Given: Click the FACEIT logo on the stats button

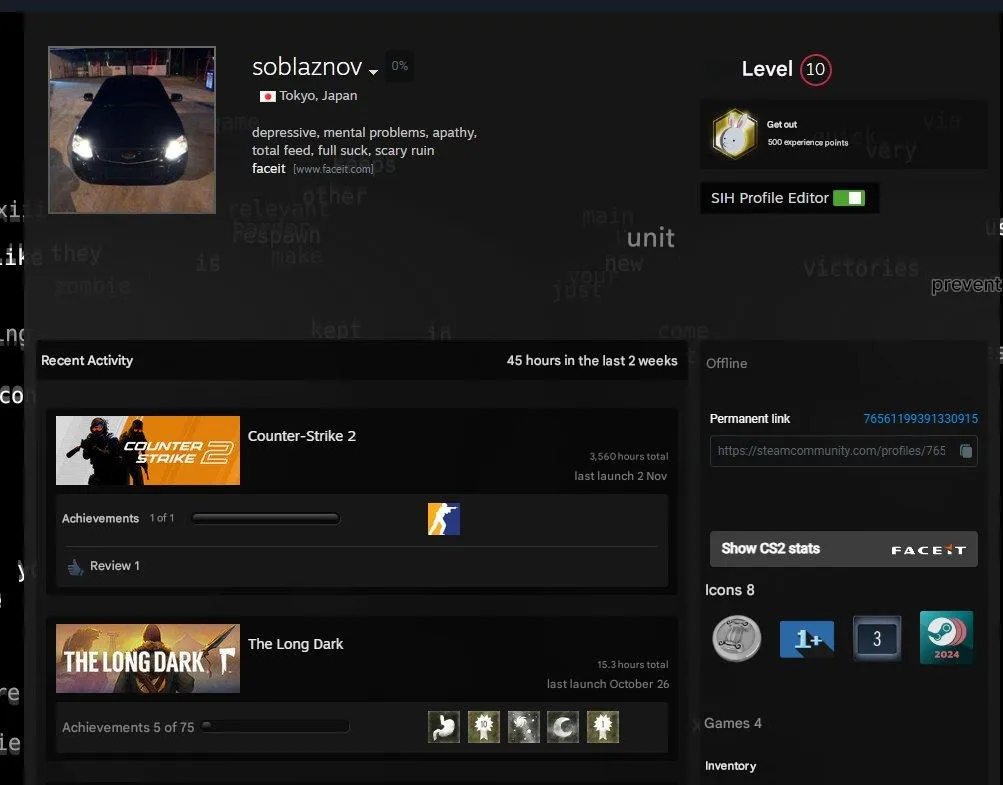Looking at the screenshot, I should point(927,548).
